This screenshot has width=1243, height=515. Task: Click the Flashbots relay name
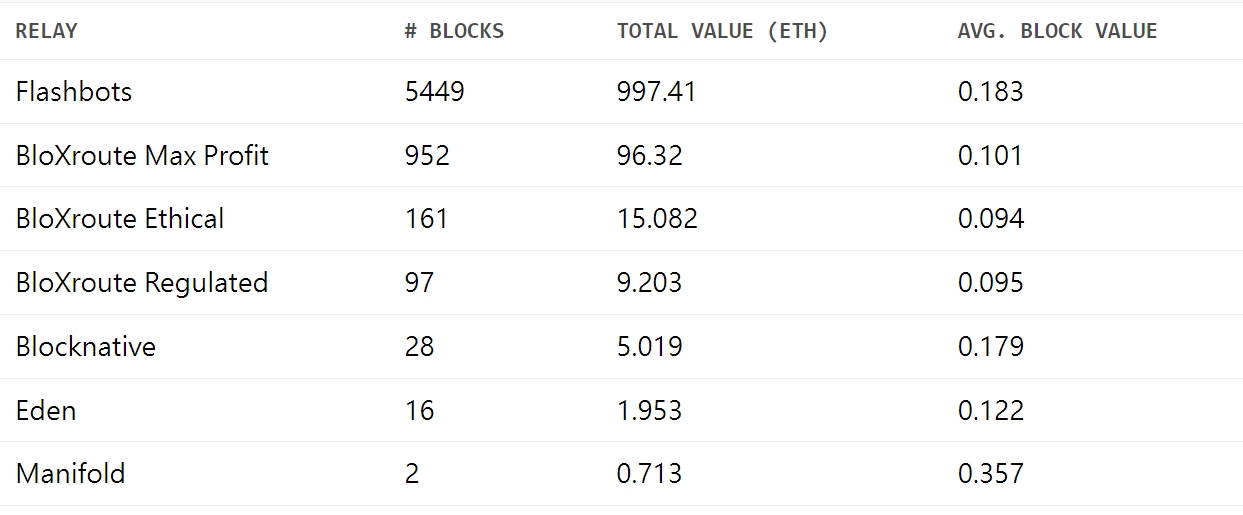[74, 92]
